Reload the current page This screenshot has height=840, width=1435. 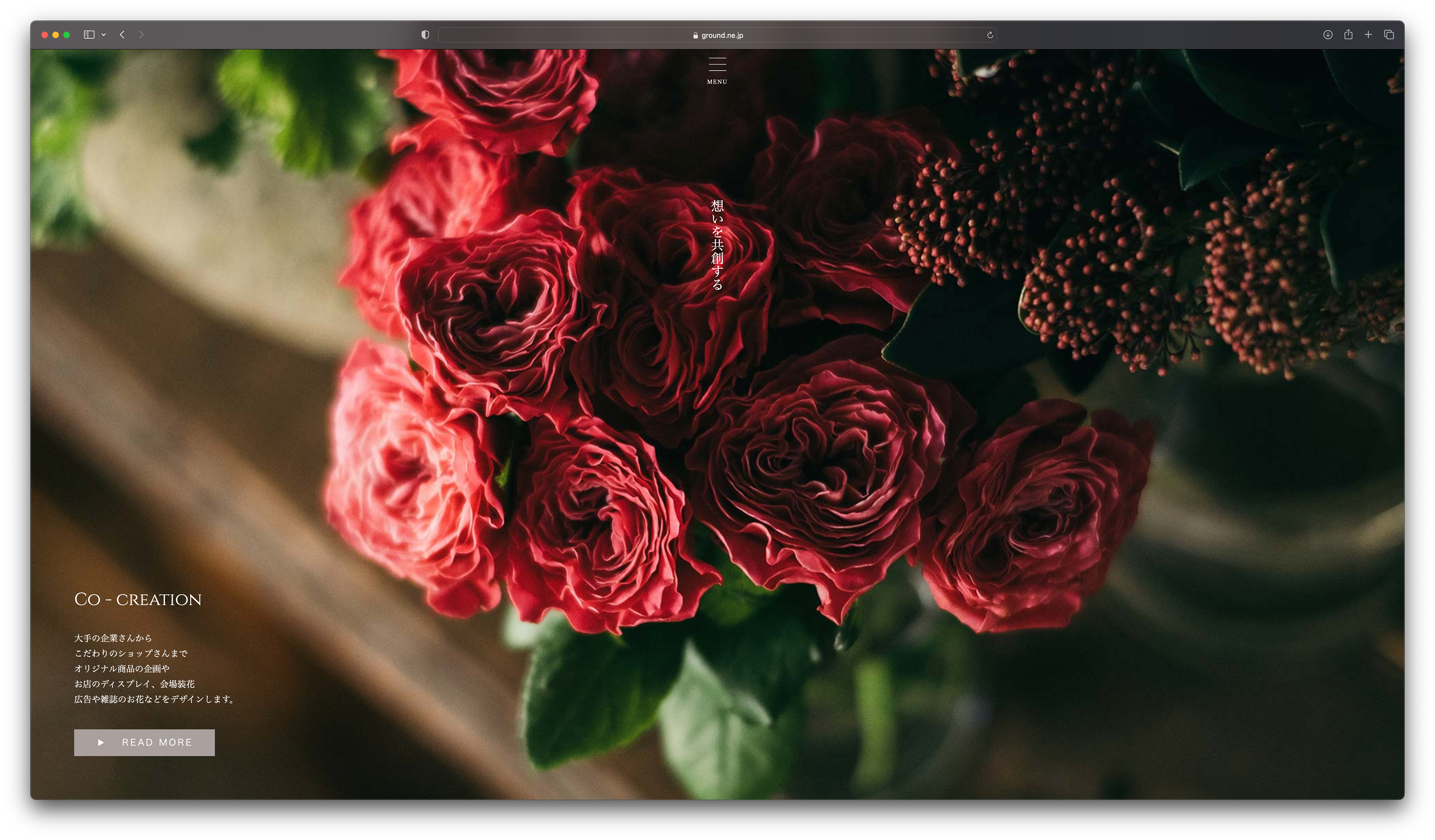coord(990,35)
